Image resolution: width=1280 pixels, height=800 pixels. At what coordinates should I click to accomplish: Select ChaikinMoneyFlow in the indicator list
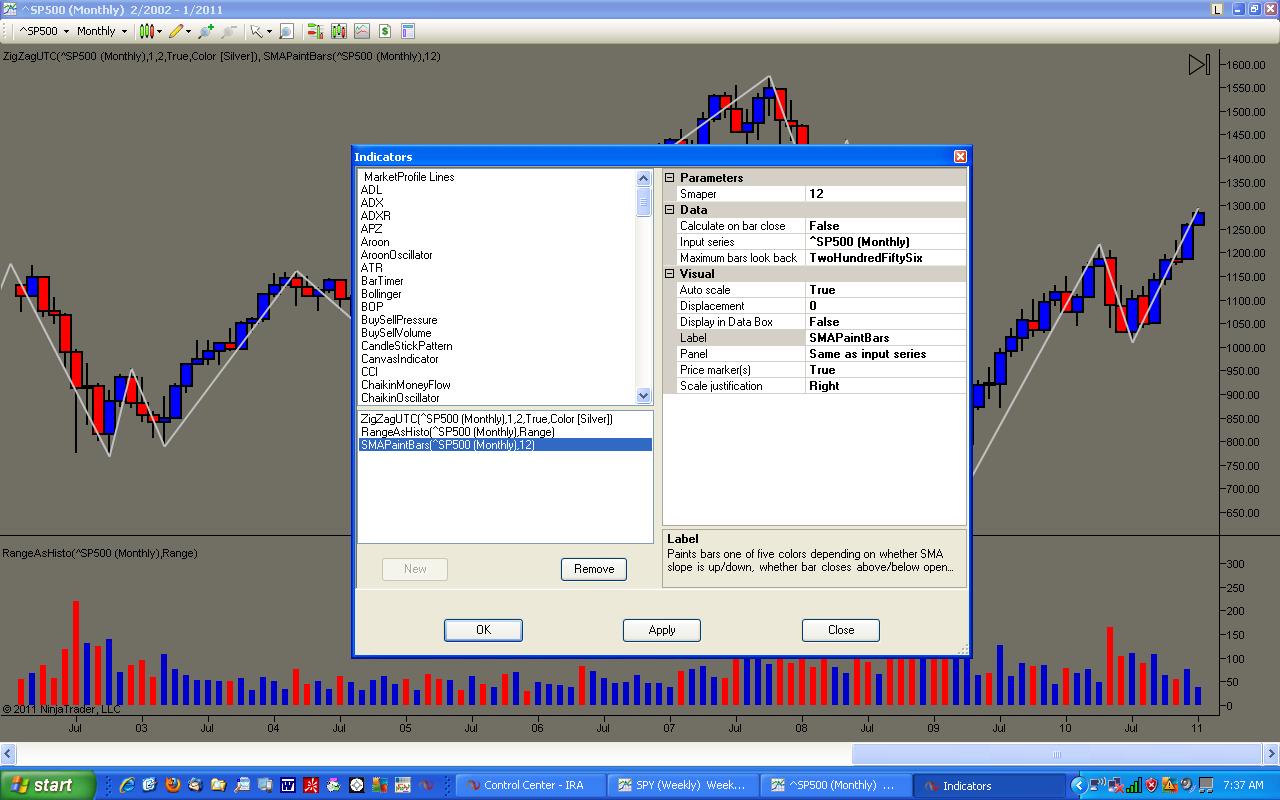click(x=405, y=385)
